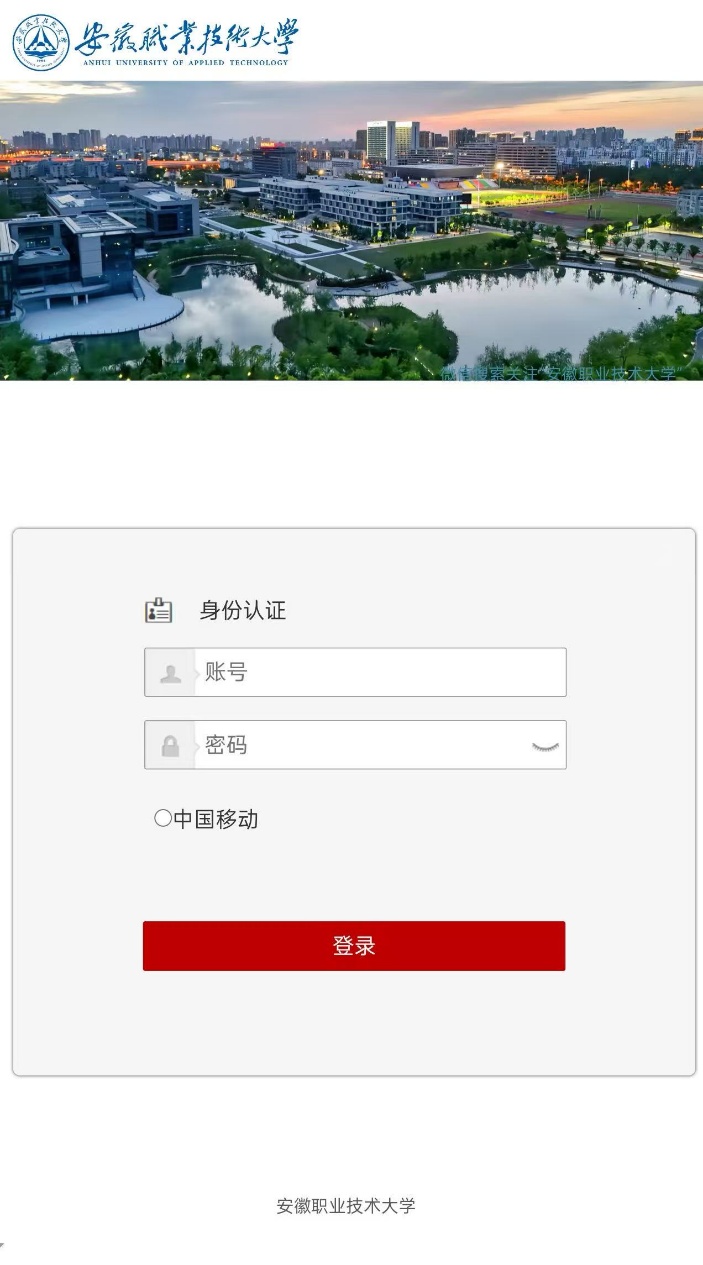This screenshot has width=703, height=1265.
Task: Focus the 账号 account input field
Action: (356, 672)
